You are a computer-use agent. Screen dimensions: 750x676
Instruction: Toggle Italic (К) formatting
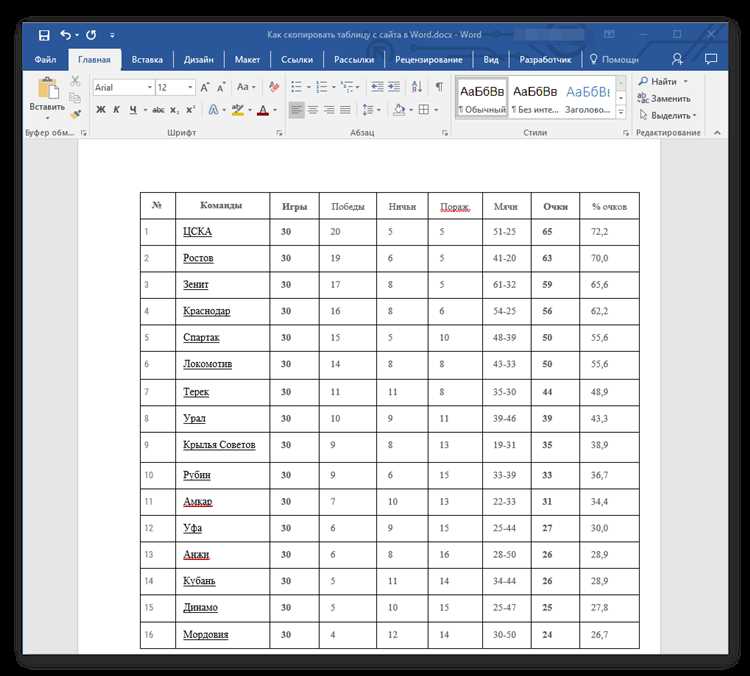(x=116, y=110)
